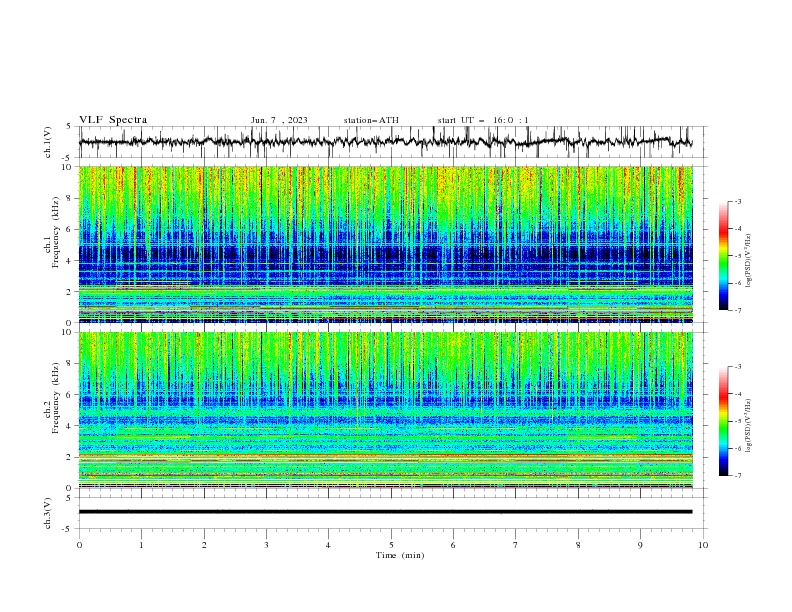Screen dimensions: 792x612
Task: Click the ch.1 colorbar "log(PSD)(V²/Hz)" label
Action: (x=749, y=261)
